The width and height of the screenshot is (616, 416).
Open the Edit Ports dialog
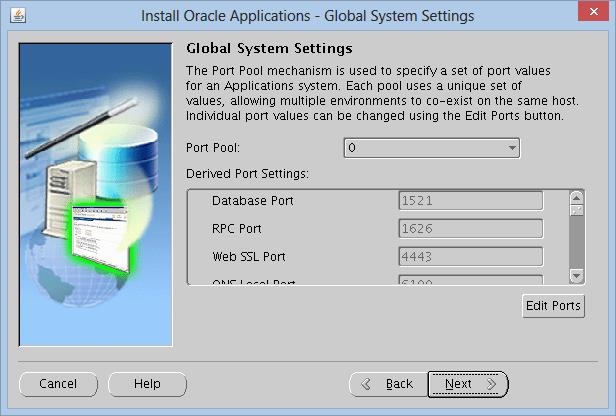coord(553,306)
